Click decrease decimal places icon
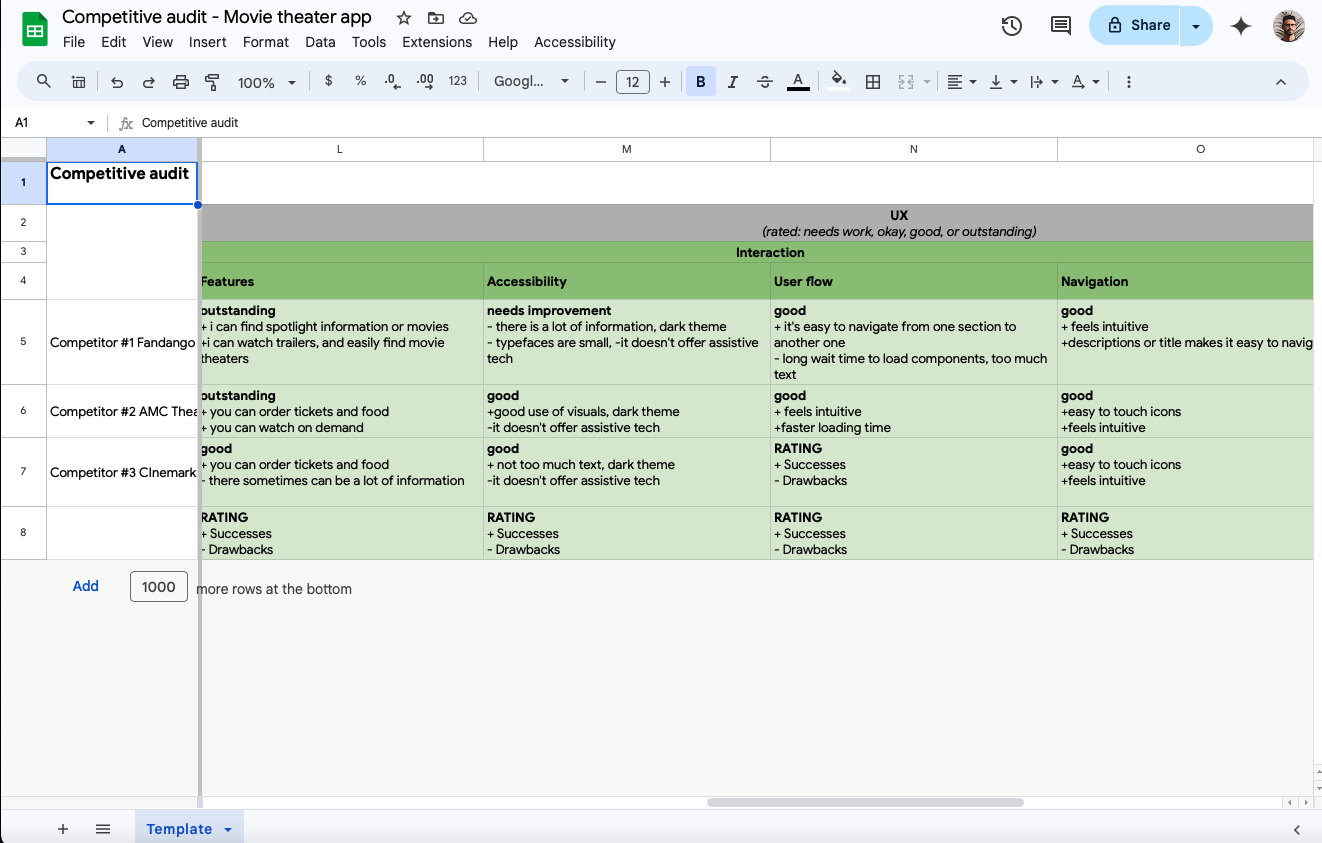The height and width of the screenshot is (843, 1322). (393, 82)
